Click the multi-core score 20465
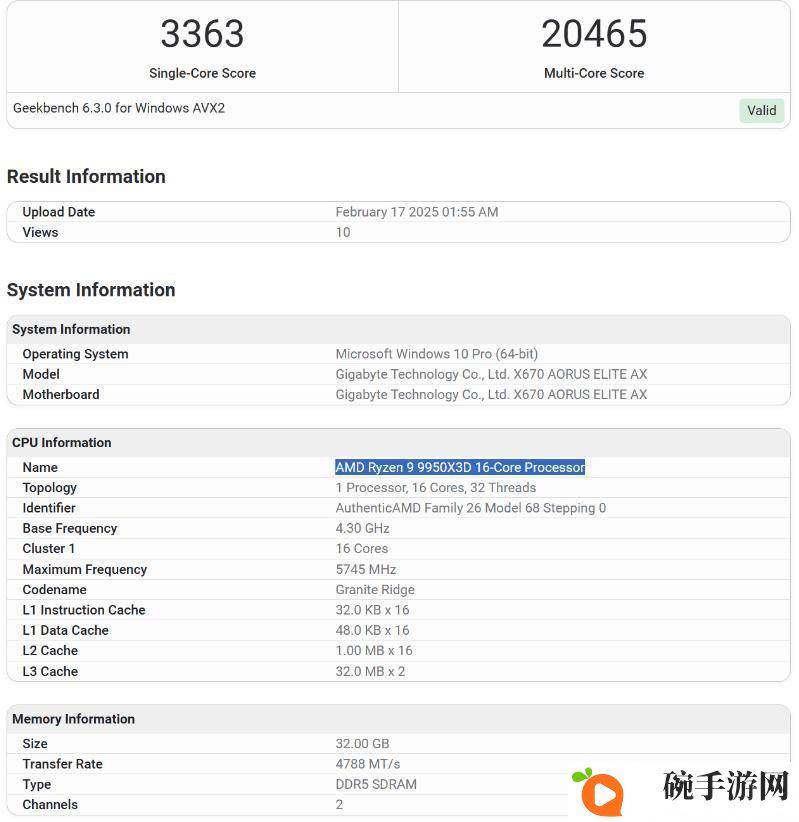This screenshot has height=822, width=799. (595, 34)
